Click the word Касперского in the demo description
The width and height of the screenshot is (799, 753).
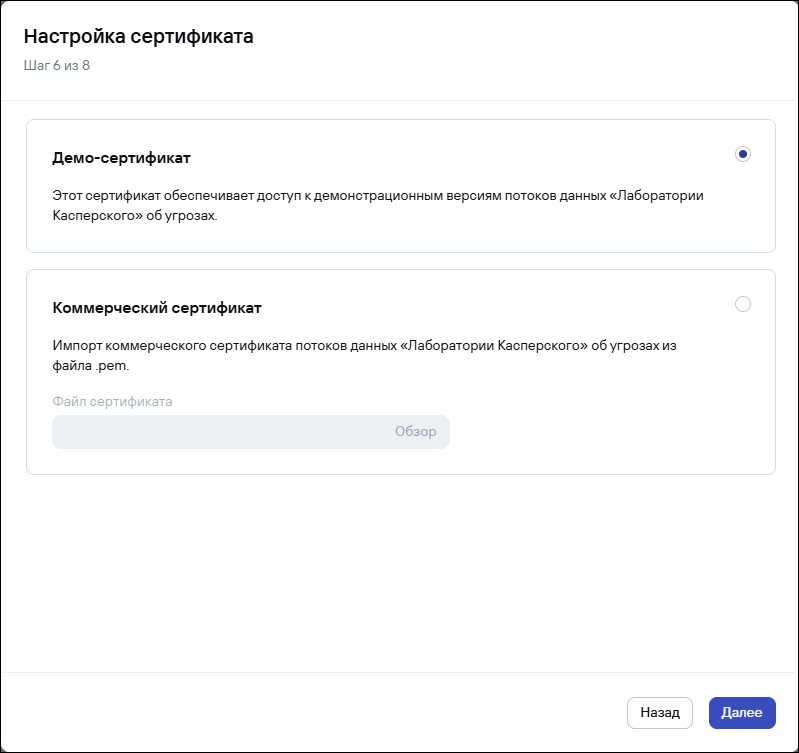tap(88, 214)
